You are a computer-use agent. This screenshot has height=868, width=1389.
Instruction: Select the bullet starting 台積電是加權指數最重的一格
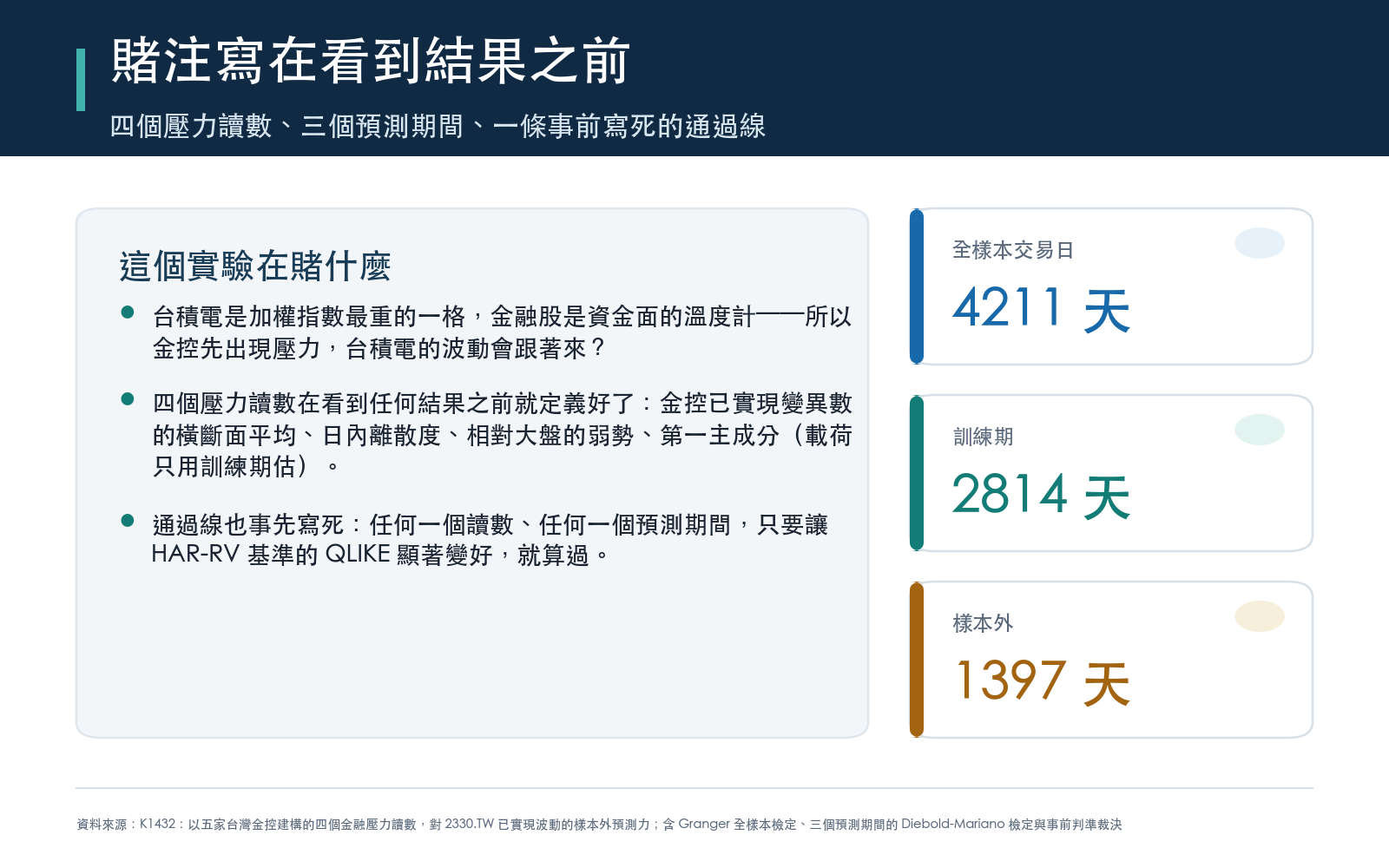coord(502,332)
